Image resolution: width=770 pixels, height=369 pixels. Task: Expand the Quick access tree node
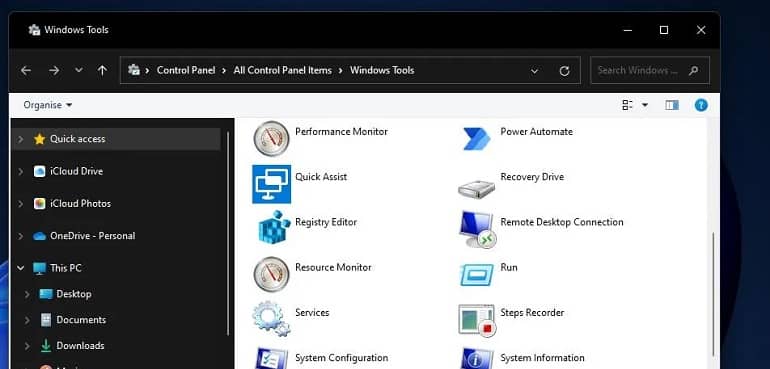(21, 139)
